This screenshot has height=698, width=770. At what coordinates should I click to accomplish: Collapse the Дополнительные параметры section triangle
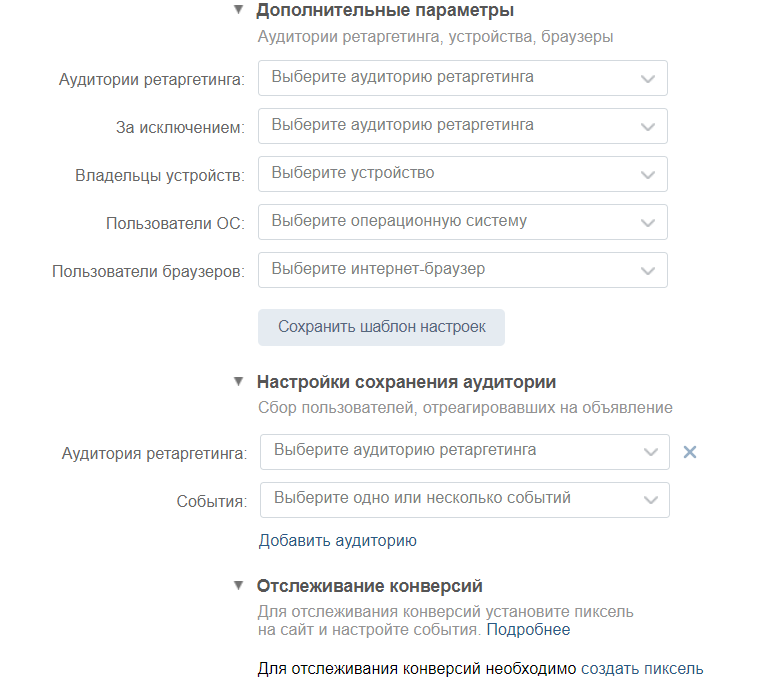[x=238, y=9]
